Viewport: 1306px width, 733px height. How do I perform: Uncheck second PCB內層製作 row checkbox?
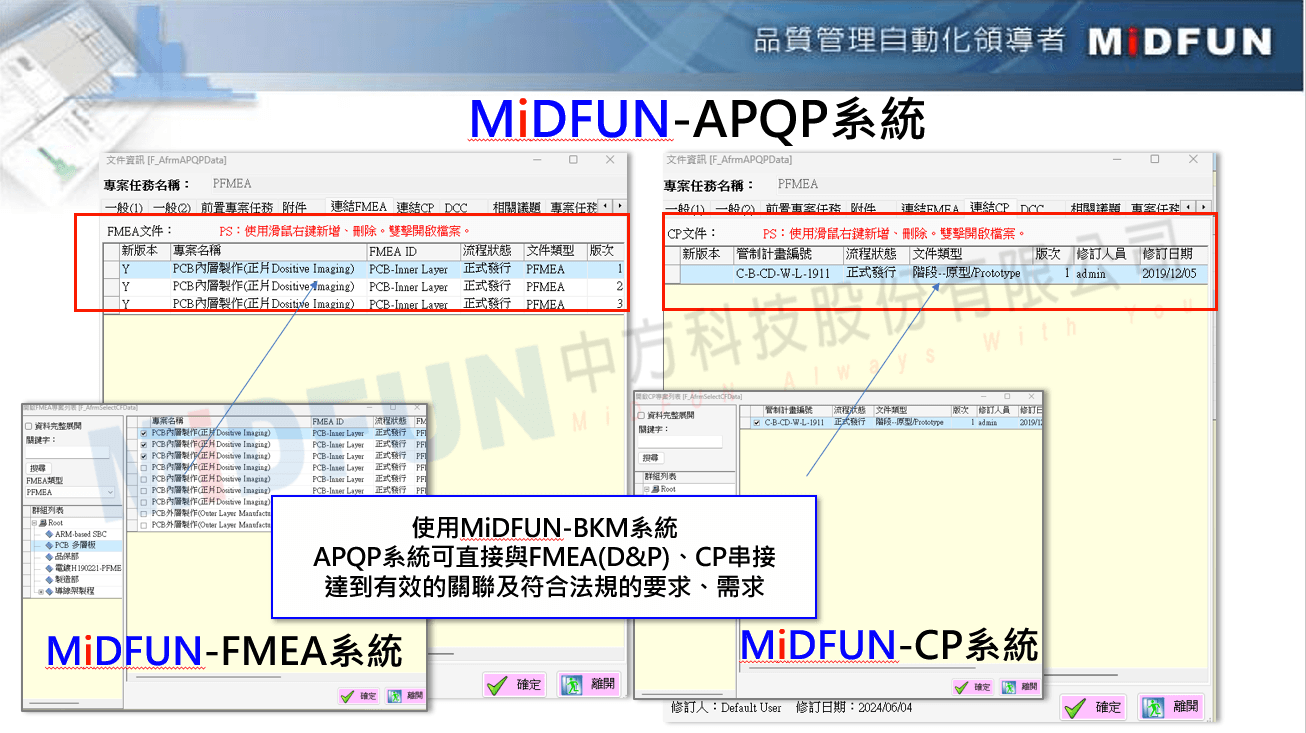[144, 444]
